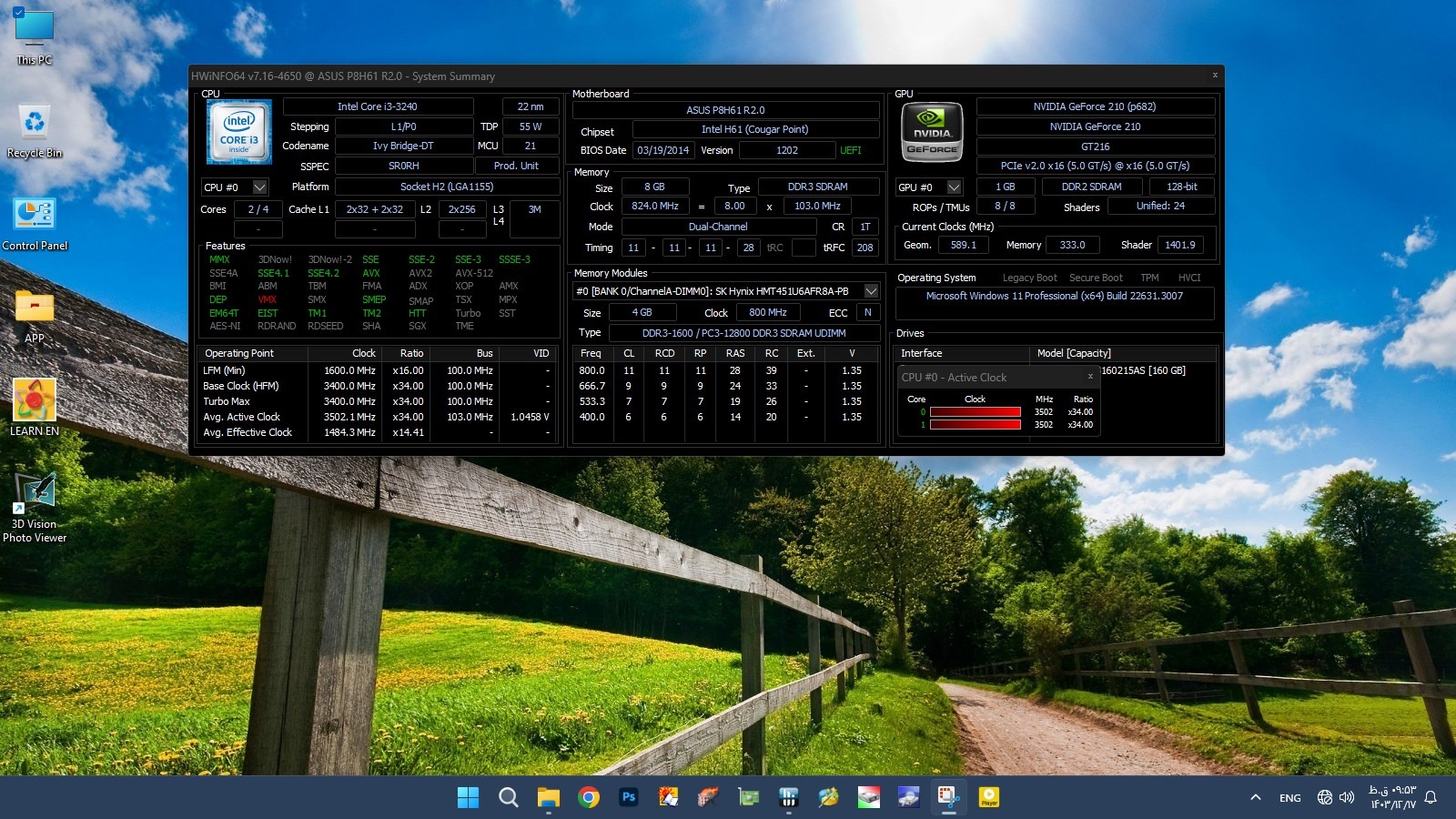1456x819 pixels.
Task: Open Google Chrome from the taskbar
Action: point(589,798)
